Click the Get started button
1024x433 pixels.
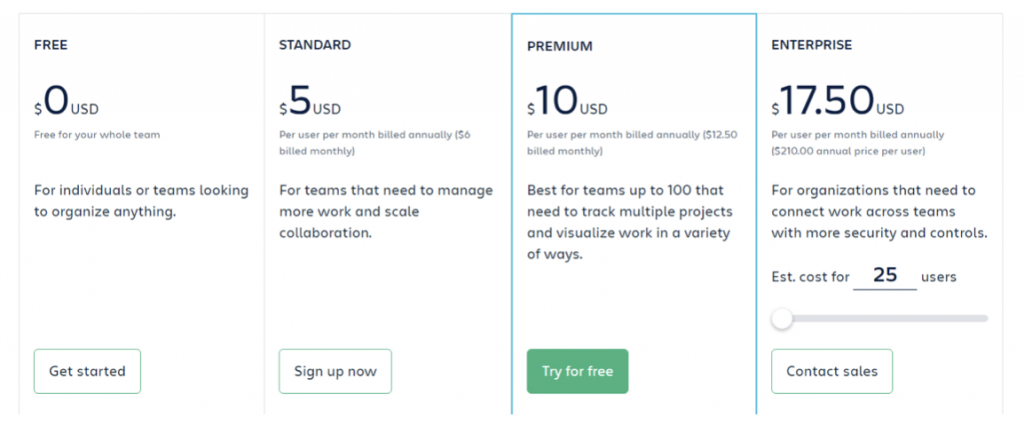[87, 371]
